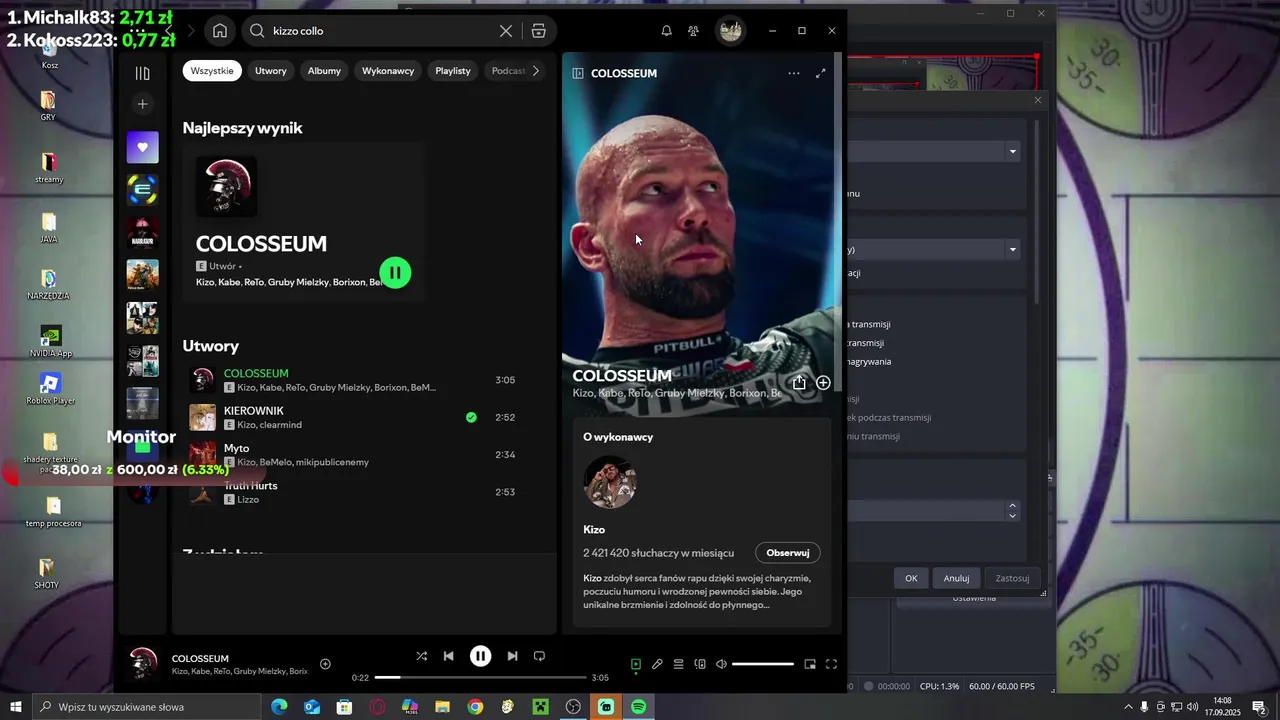Open Spotify notifications bell
The width and height of the screenshot is (1280, 720).
click(666, 31)
